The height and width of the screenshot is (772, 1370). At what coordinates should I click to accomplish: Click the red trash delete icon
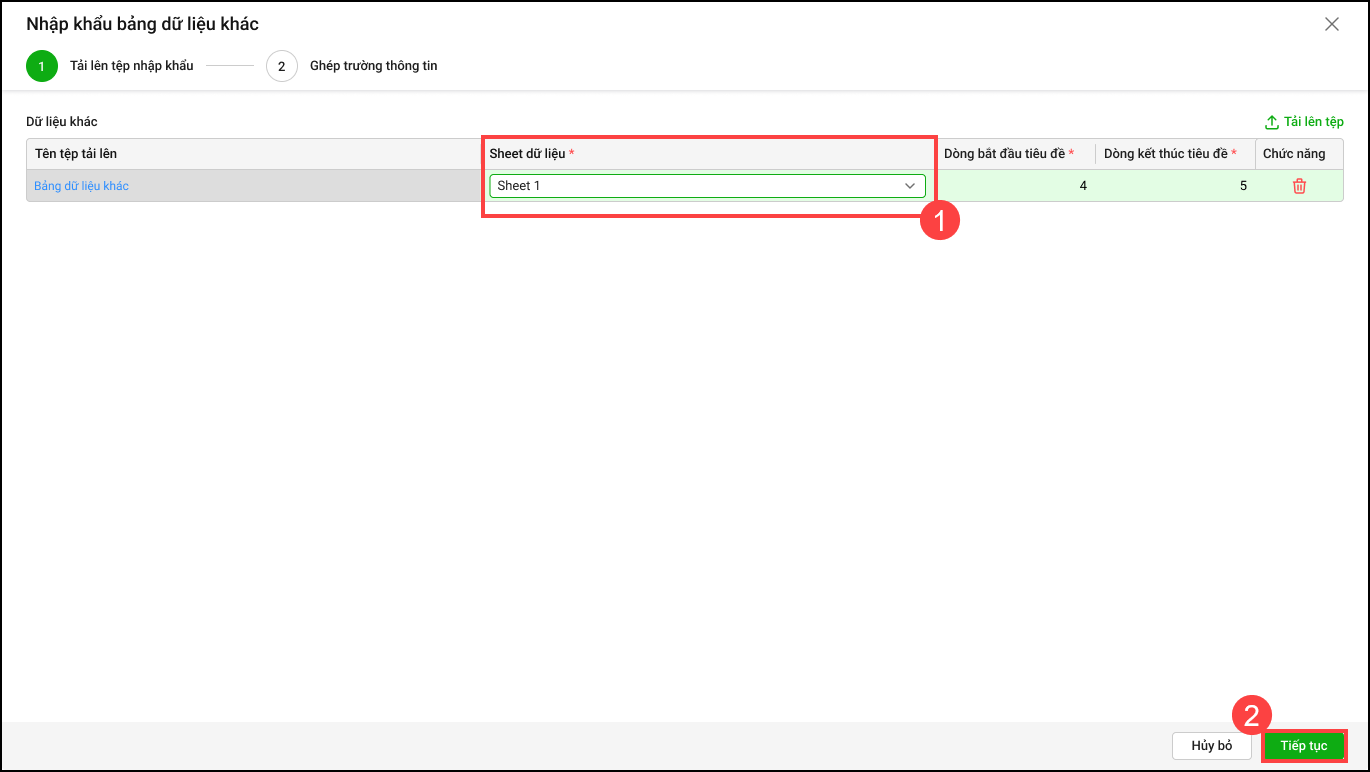tap(1299, 186)
